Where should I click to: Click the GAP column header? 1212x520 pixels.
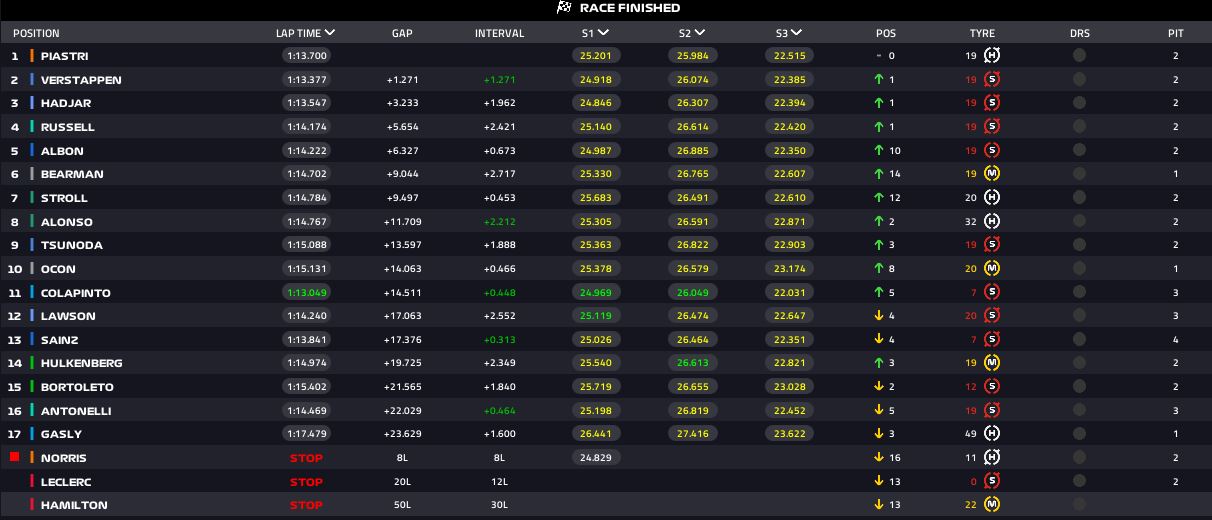pos(402,33)
